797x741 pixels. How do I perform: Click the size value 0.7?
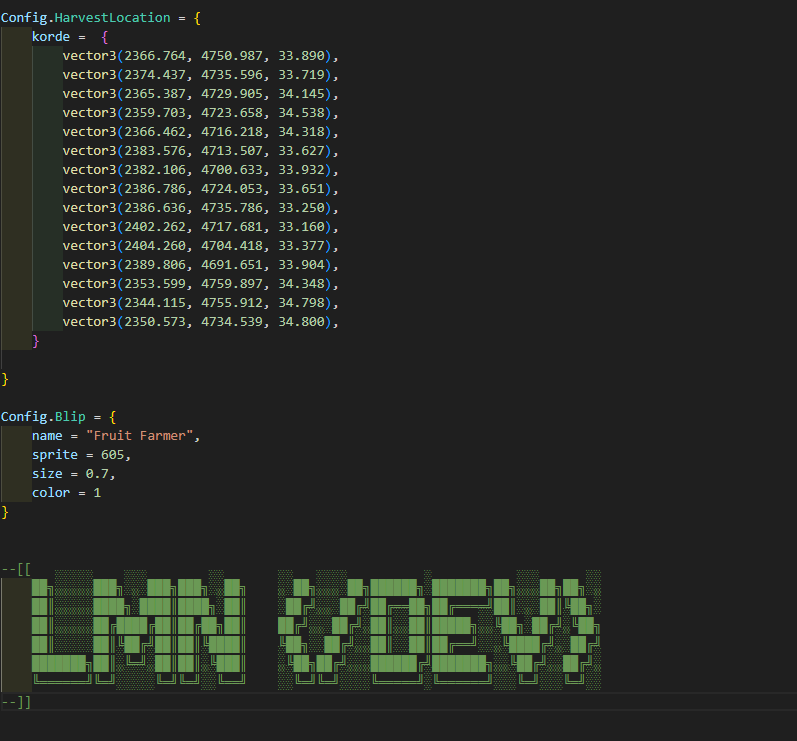click(97, 474)
